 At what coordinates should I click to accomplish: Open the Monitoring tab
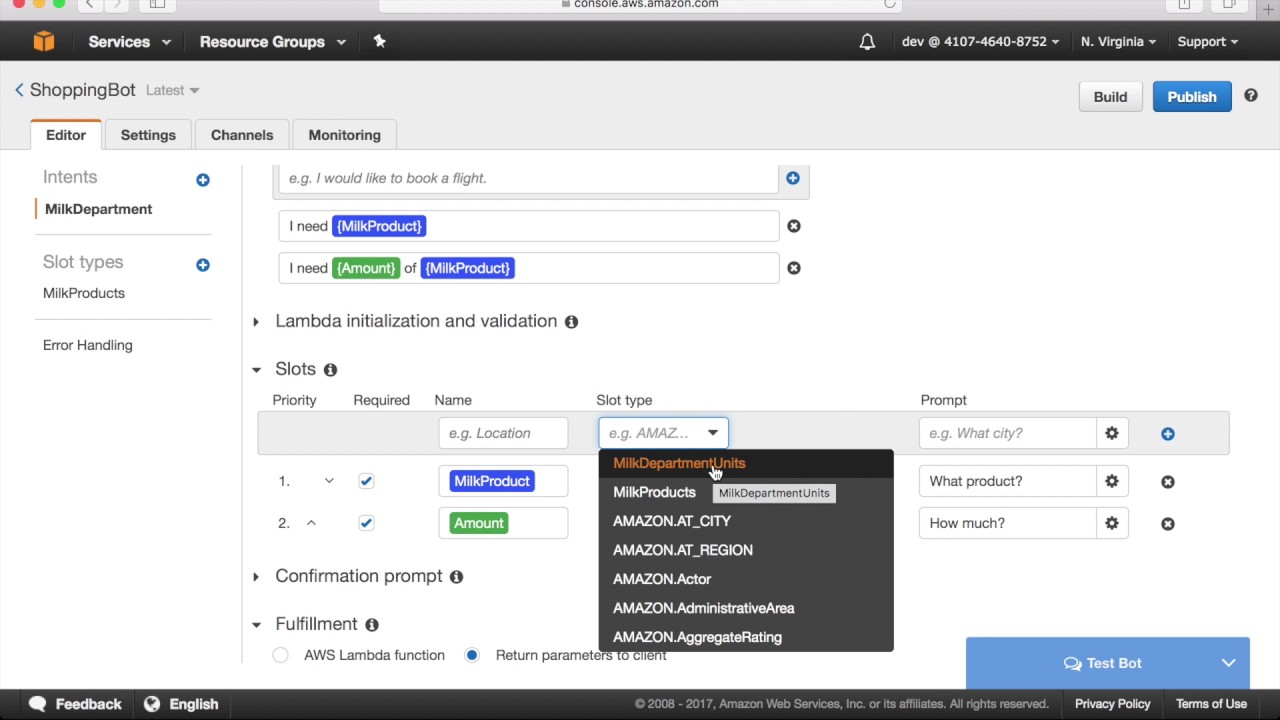point(344,135)
